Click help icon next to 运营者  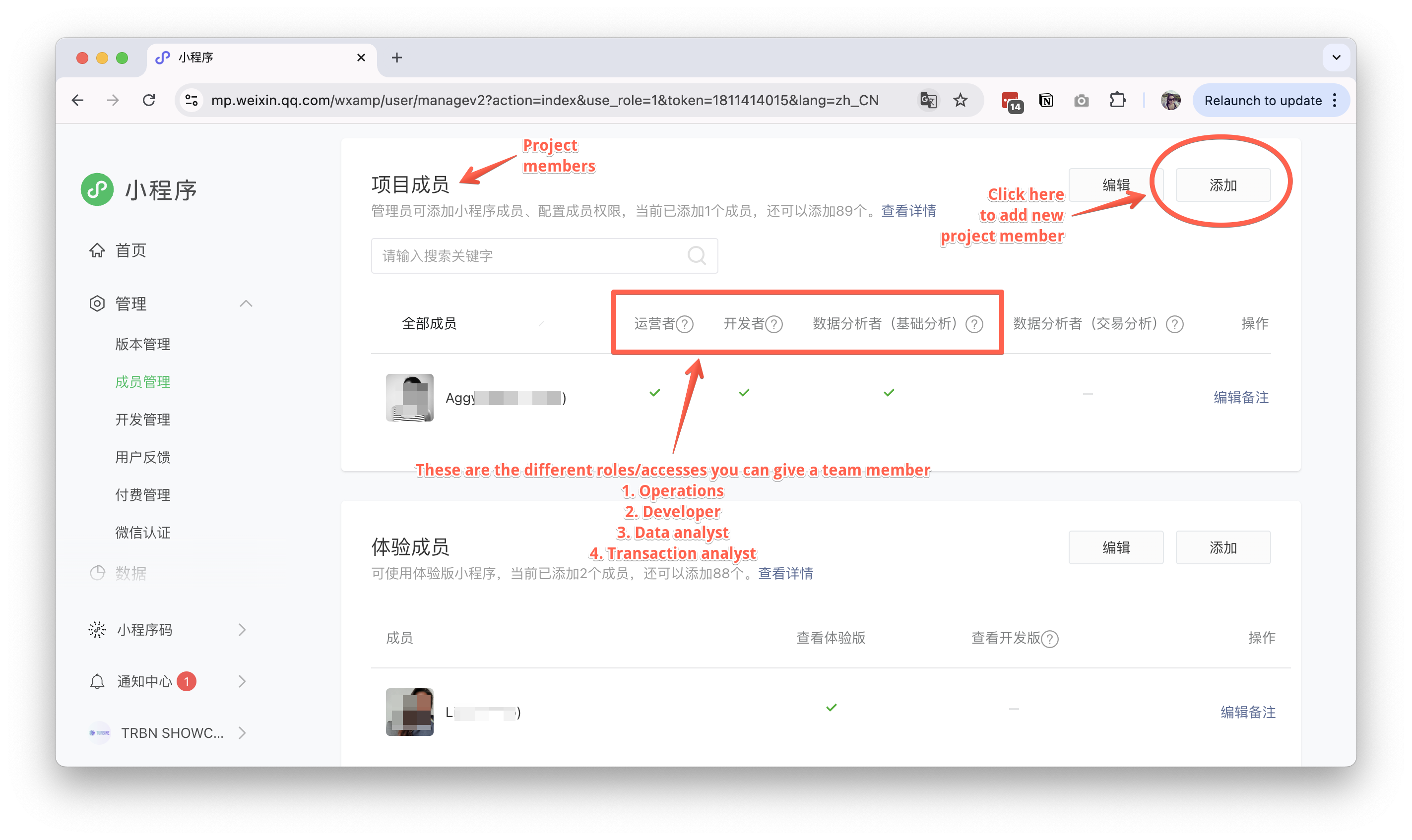685,324
